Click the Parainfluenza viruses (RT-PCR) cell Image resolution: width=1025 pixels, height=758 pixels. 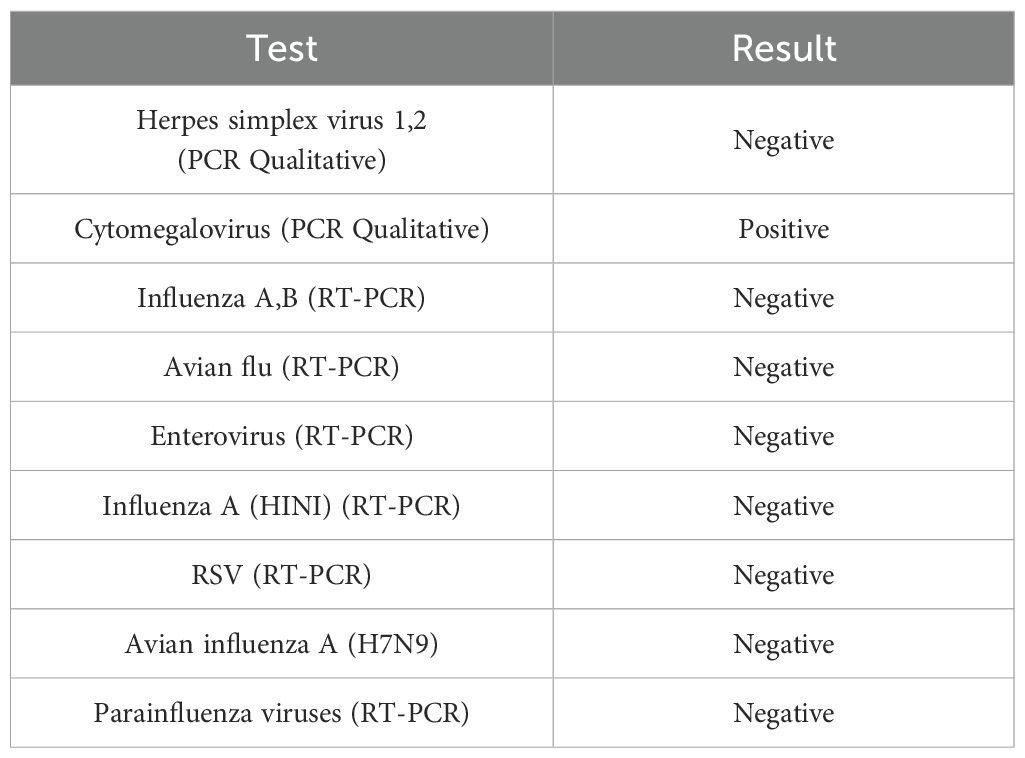[282, 713]
